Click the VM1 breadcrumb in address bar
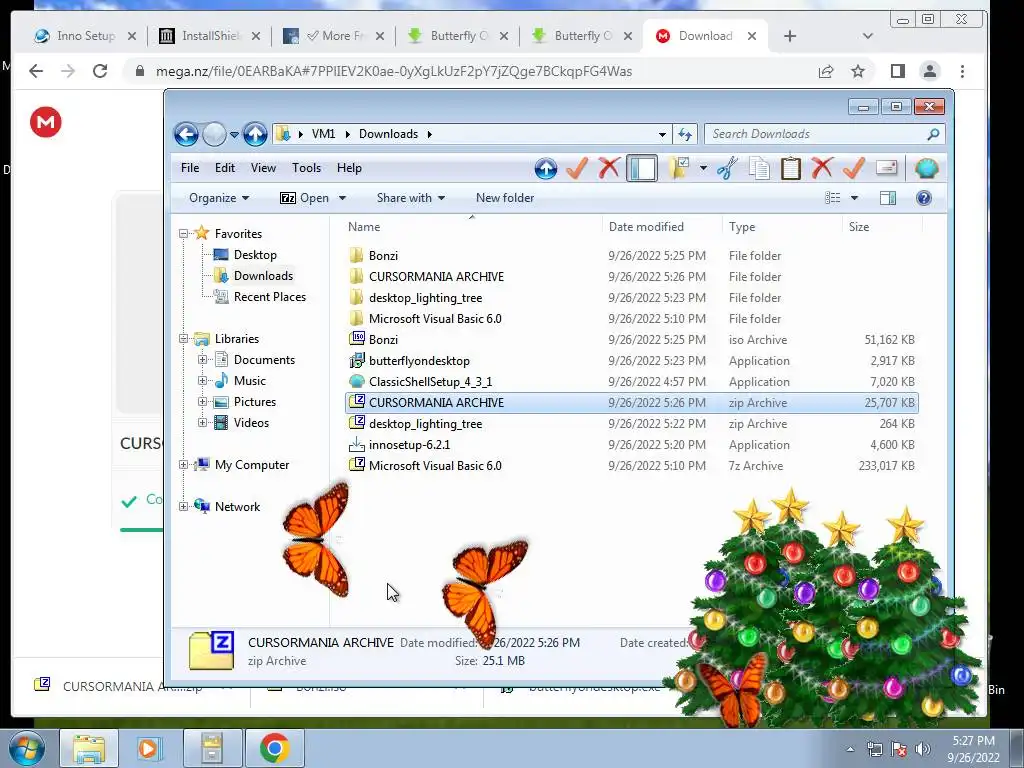Image resolution: width=1024 pixels, height=768 pixels. pyautogui.click(x=323, y=134)
